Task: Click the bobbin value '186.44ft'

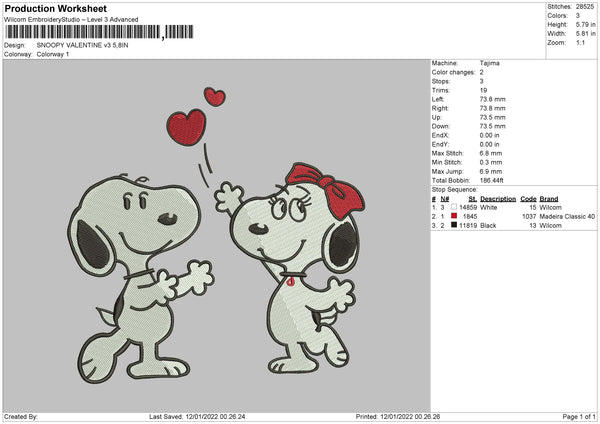Action: tap(492, 181)
